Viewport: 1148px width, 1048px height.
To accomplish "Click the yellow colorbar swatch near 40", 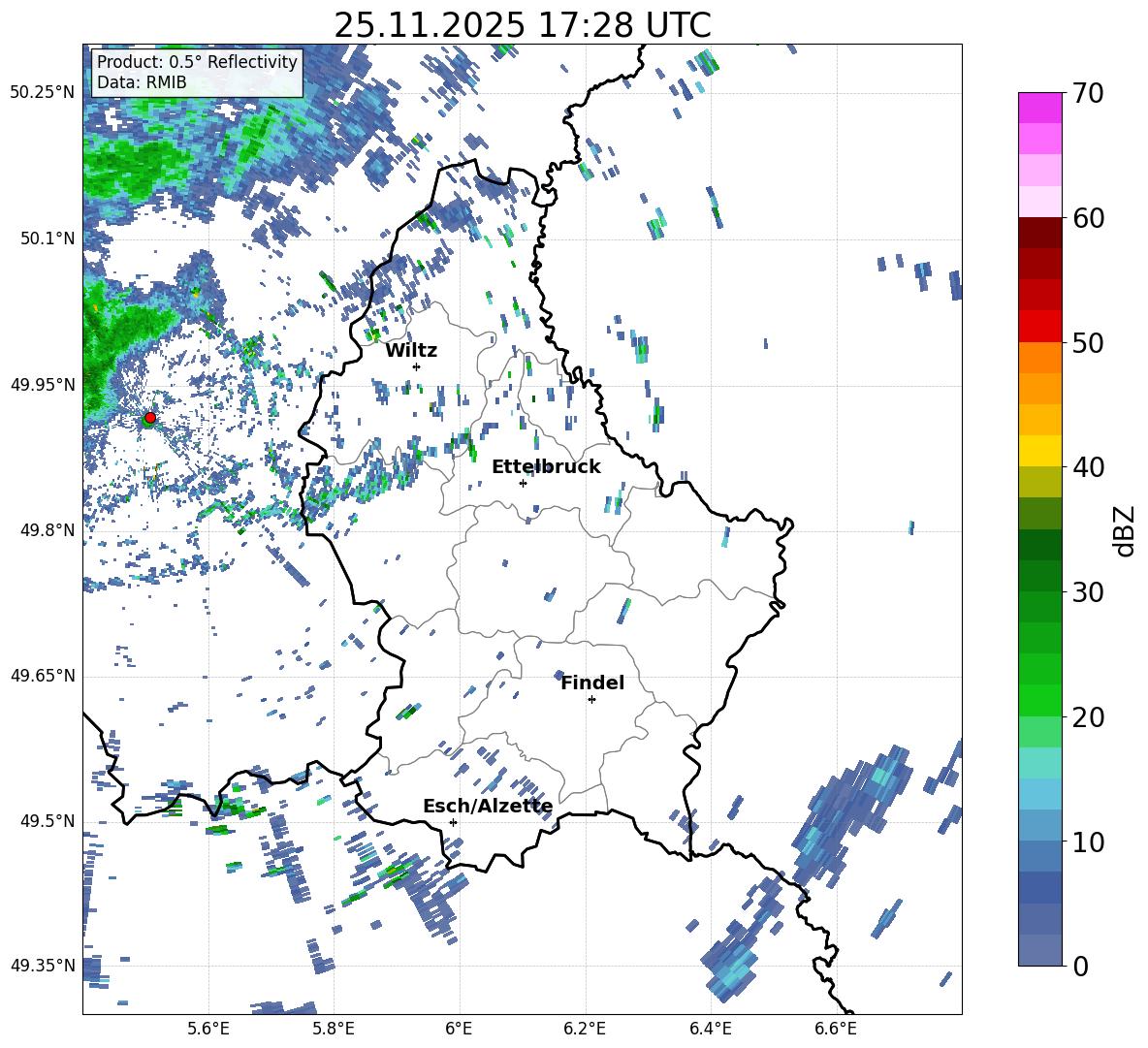I will pos(1039,451).
